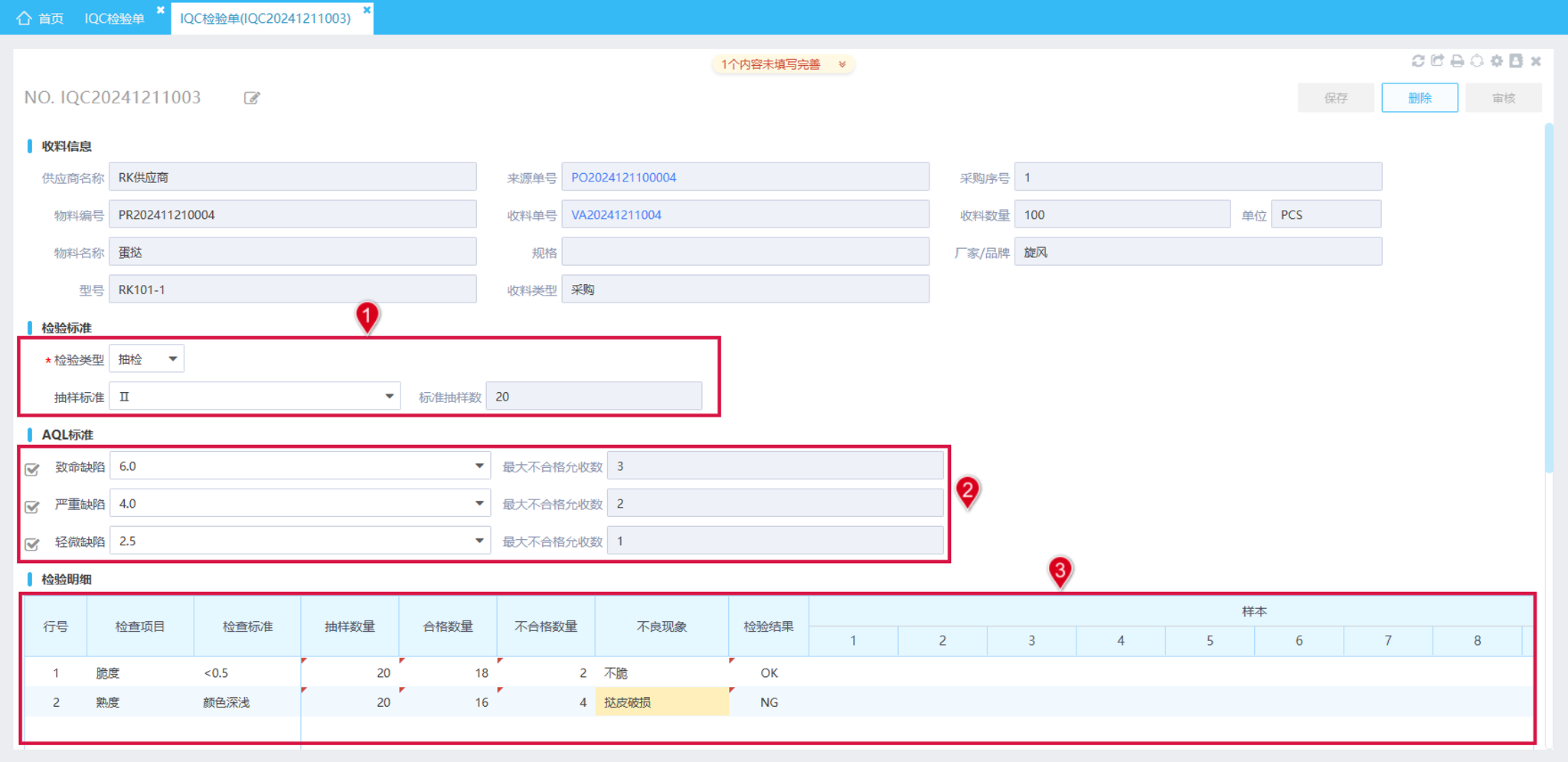Close the IQC检验单(IQC20241211003) tab
Screen dimensions: 1568x762
tap(367, 9)
